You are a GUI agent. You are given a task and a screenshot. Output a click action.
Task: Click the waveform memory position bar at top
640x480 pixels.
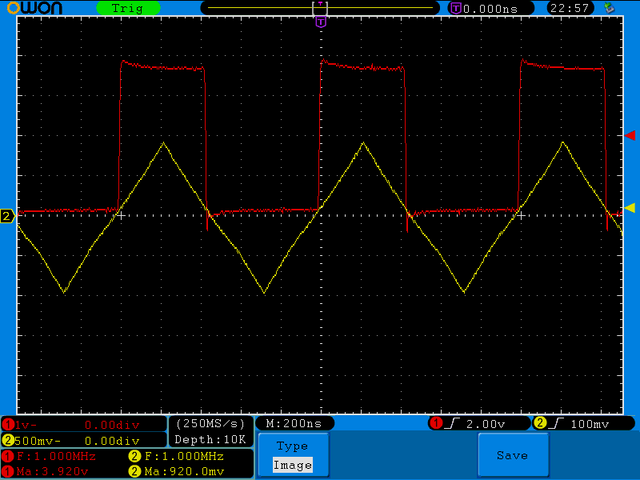click(321, 8)
